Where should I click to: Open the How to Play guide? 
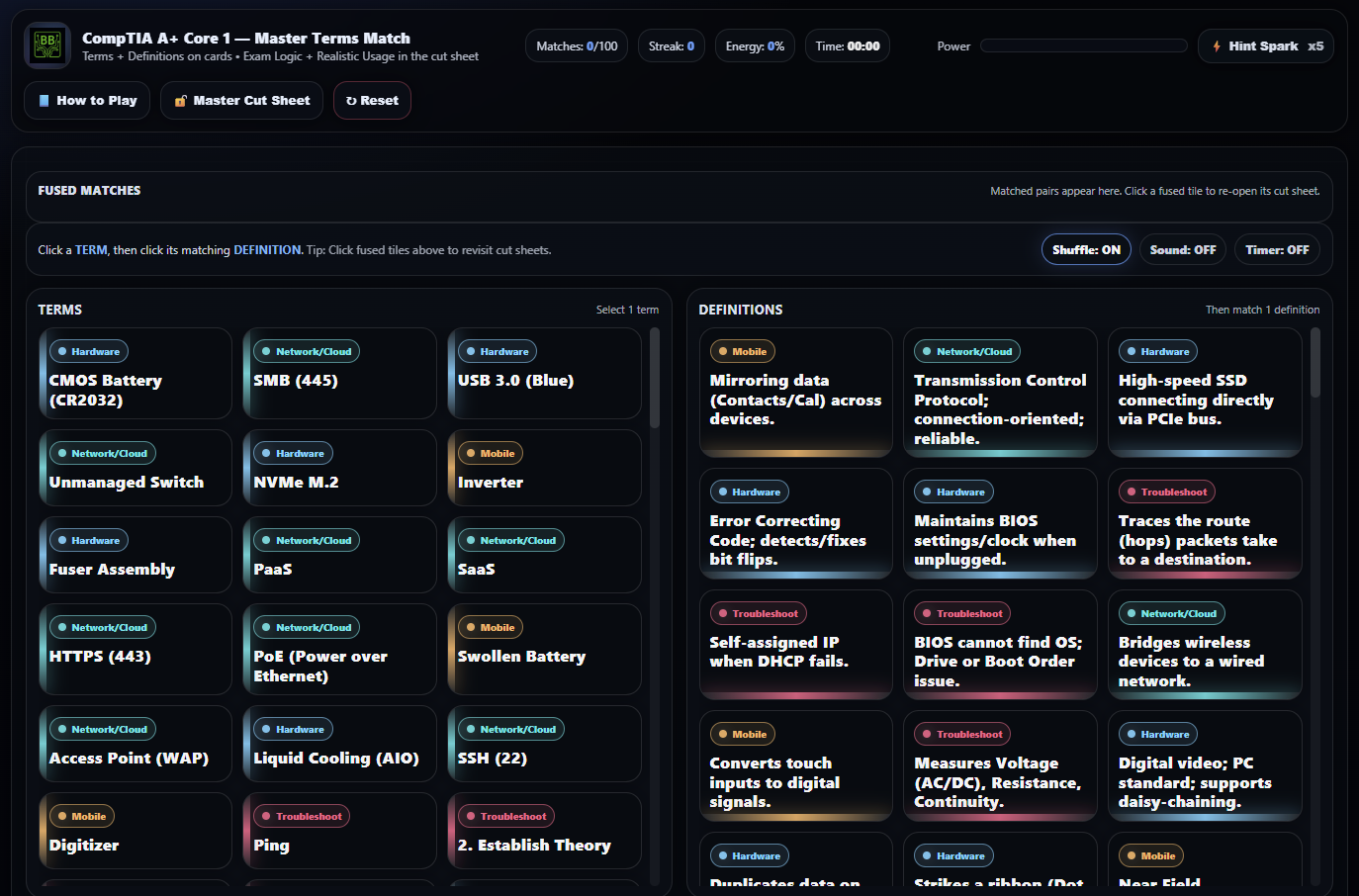click(x=87, y=101)
